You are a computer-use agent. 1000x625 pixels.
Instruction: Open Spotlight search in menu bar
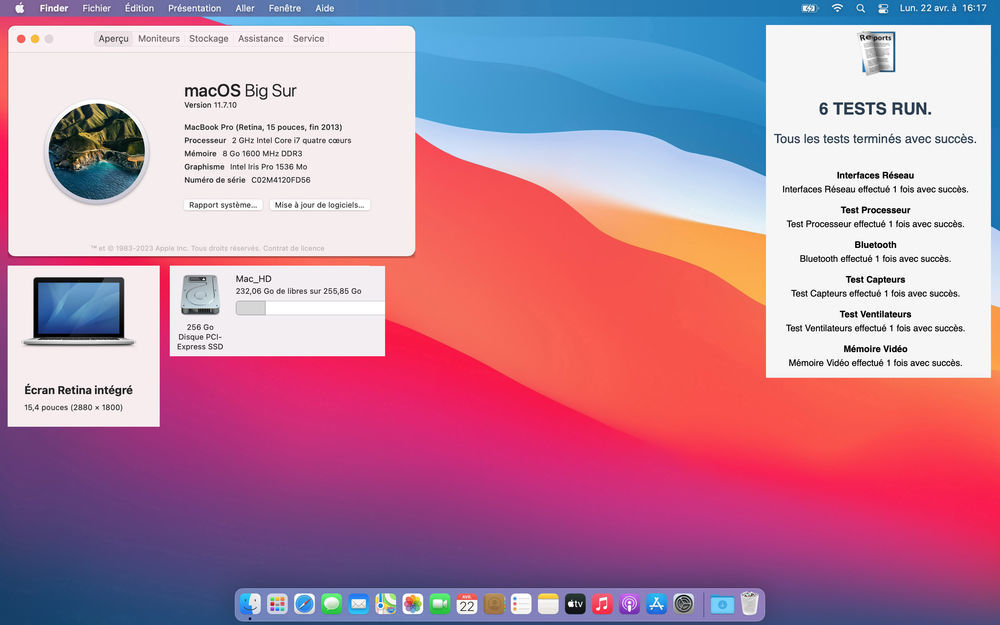pos(861,8)
